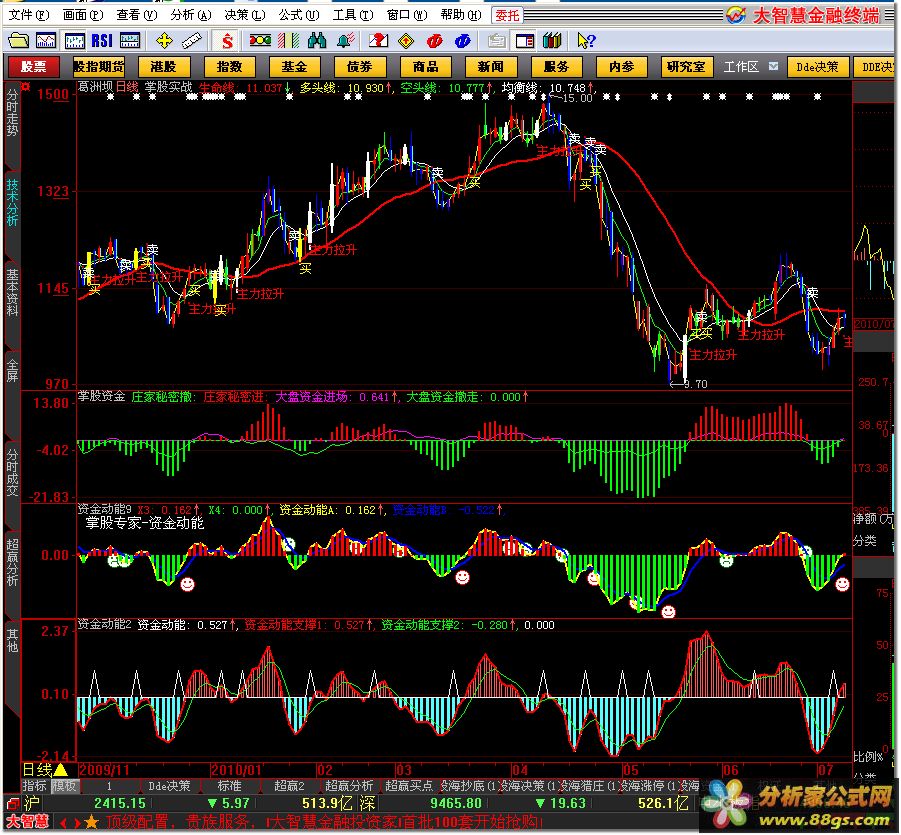The height and width of the screenshot is (835, 901).
Task: Switch to 技术分析 side tab
Action: coord(12,202)
